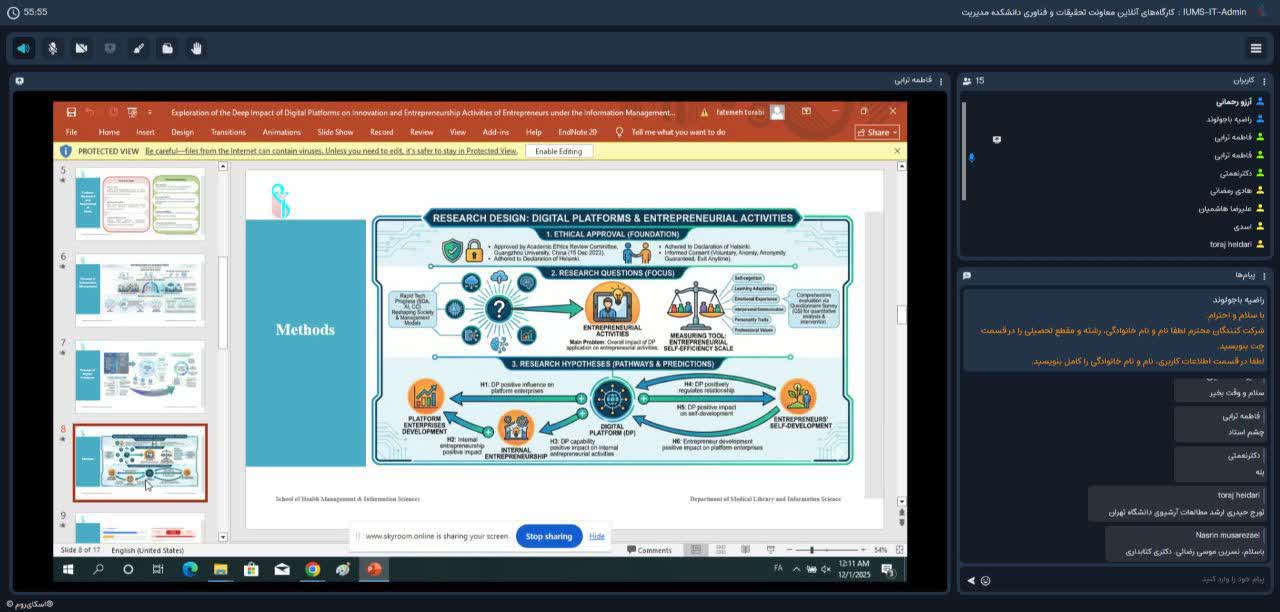
Task: Turn on the webcam
Action: (x=81, y=48)
